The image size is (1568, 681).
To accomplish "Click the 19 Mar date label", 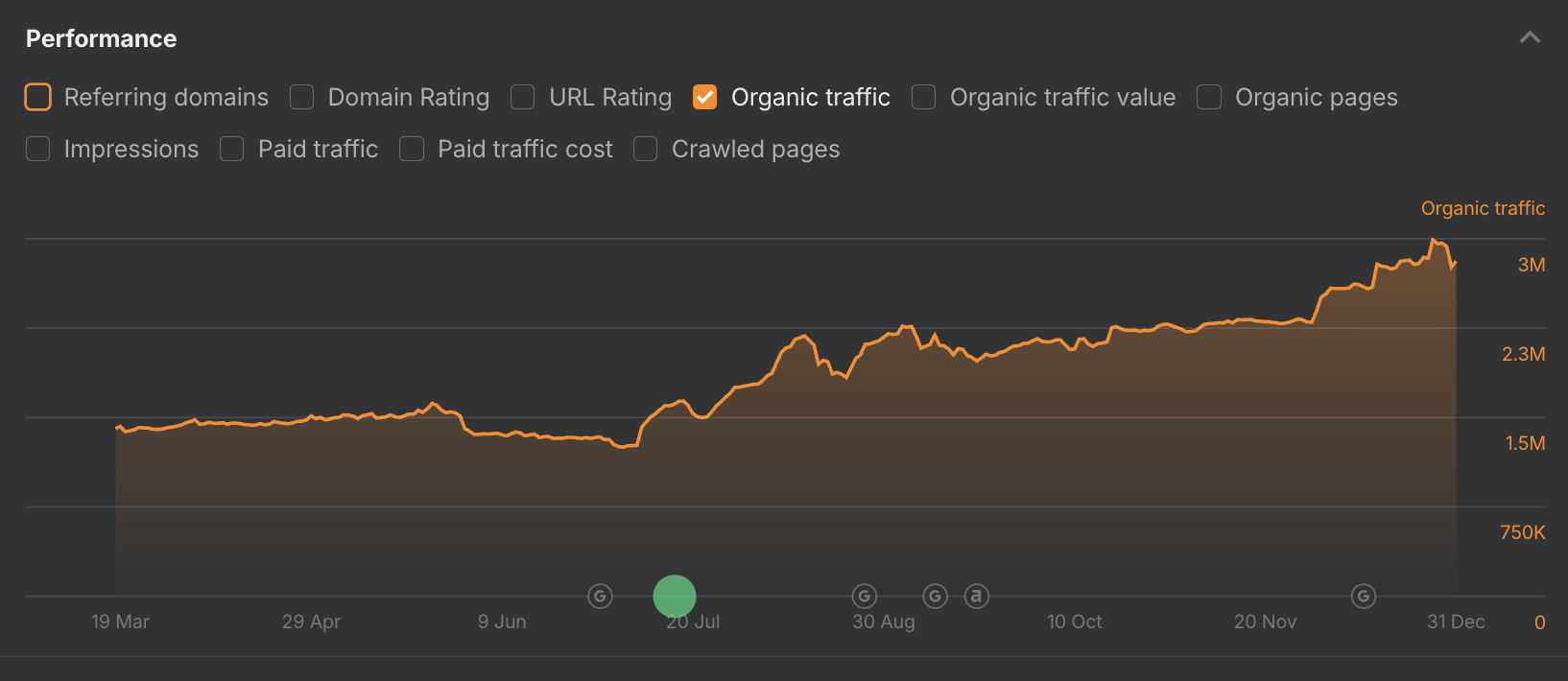I will click(120, 622).
